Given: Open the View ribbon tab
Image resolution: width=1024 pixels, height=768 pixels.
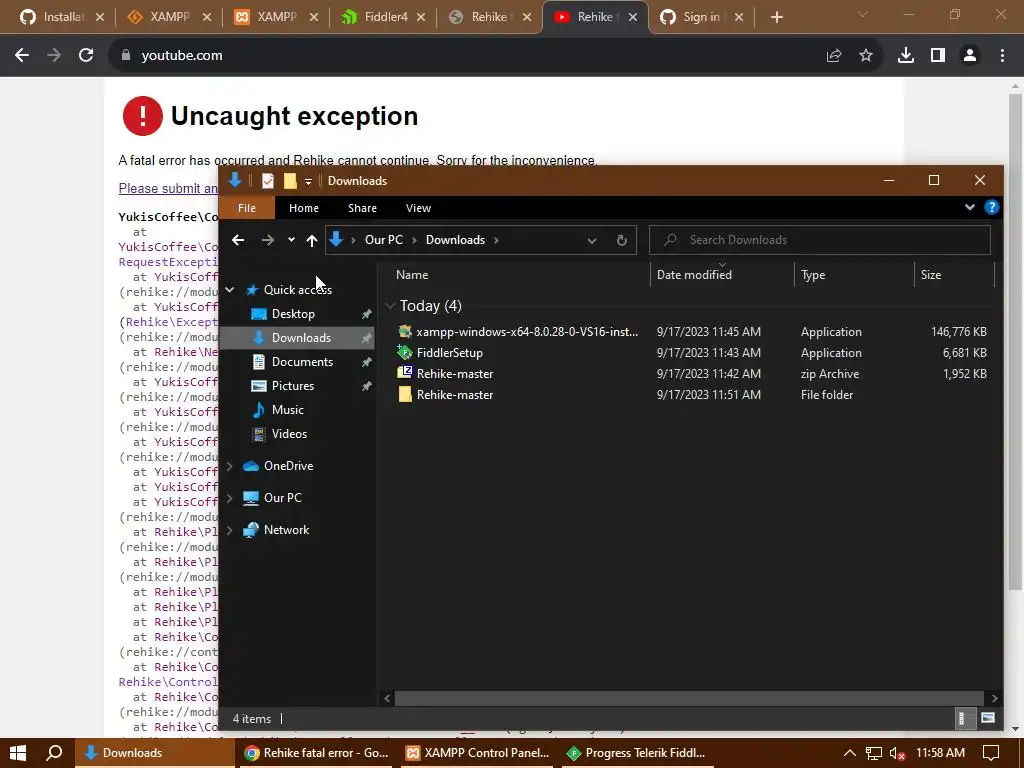Looking at the screenshot, I should click(418, 208).
